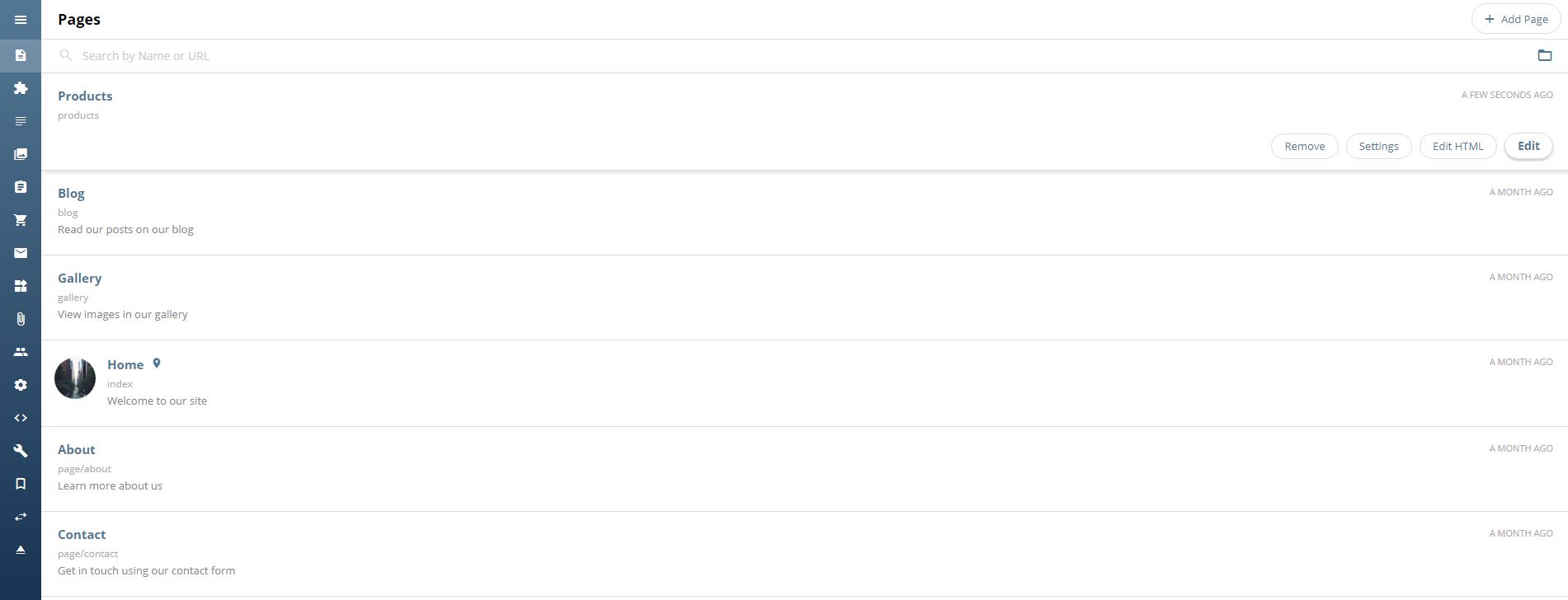Viewport: 1568px width, 600px height.
Task: Open the code brackets icon in sidebar
Action: [x=21, y=418]
